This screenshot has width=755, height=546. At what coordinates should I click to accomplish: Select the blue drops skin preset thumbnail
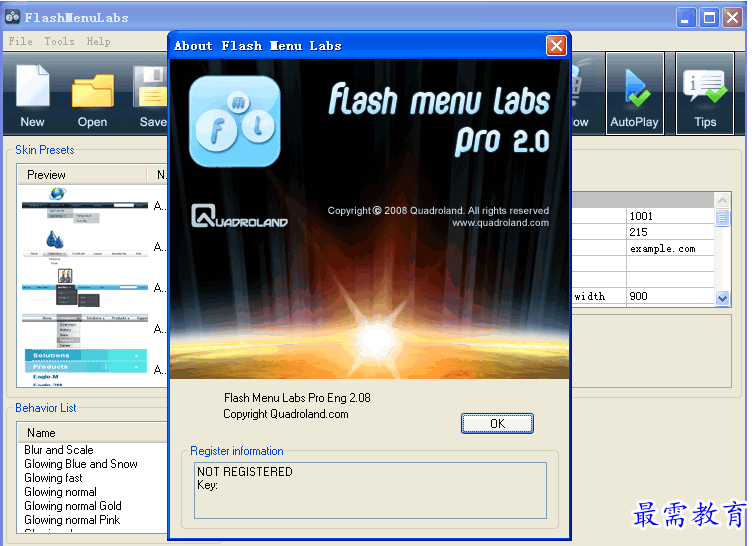85,247
